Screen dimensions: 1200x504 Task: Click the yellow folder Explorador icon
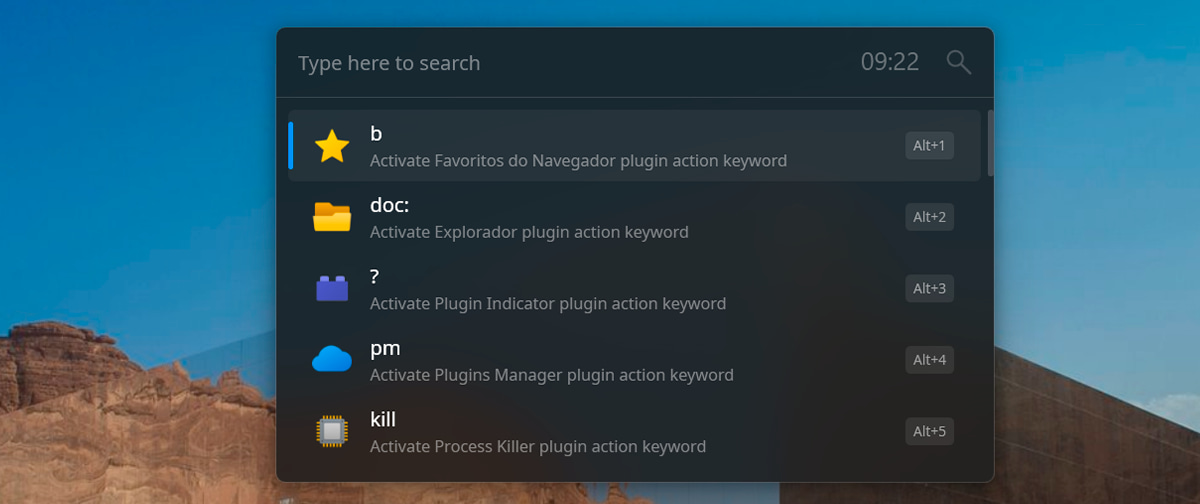pos(332,217)
